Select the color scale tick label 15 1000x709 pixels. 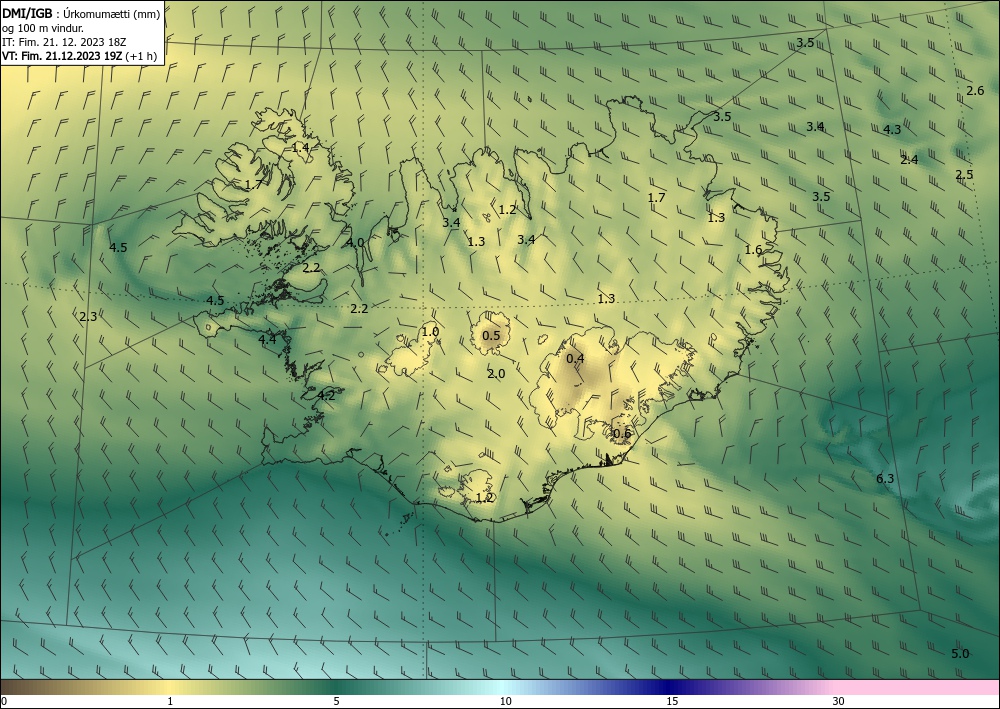tap(672, 701)
